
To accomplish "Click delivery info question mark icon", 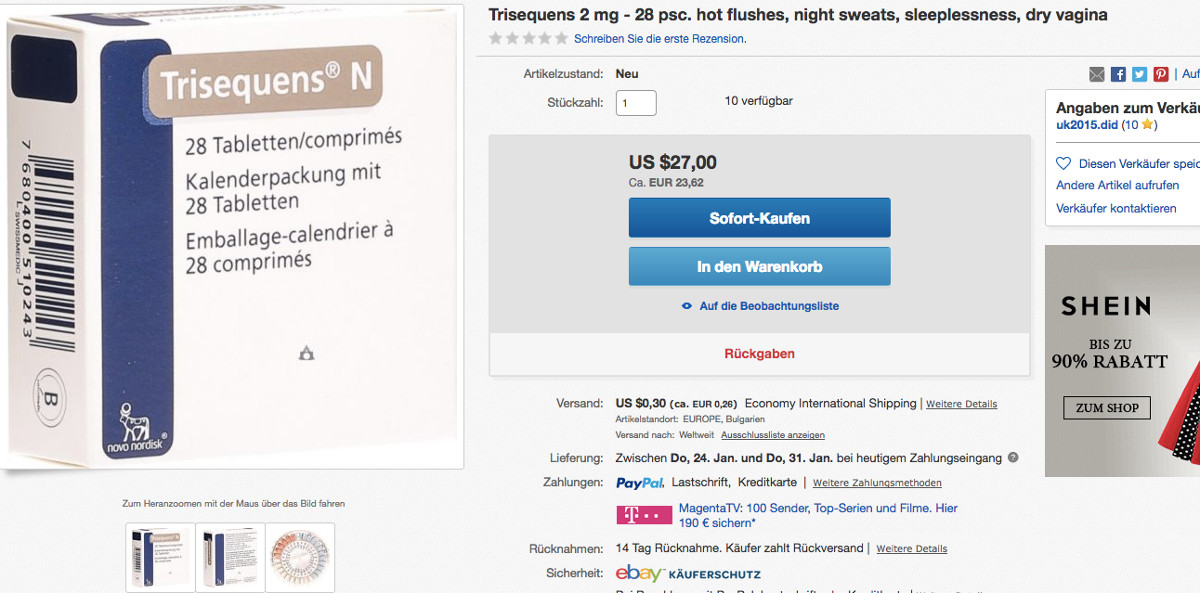I will tap(1013, 458).
